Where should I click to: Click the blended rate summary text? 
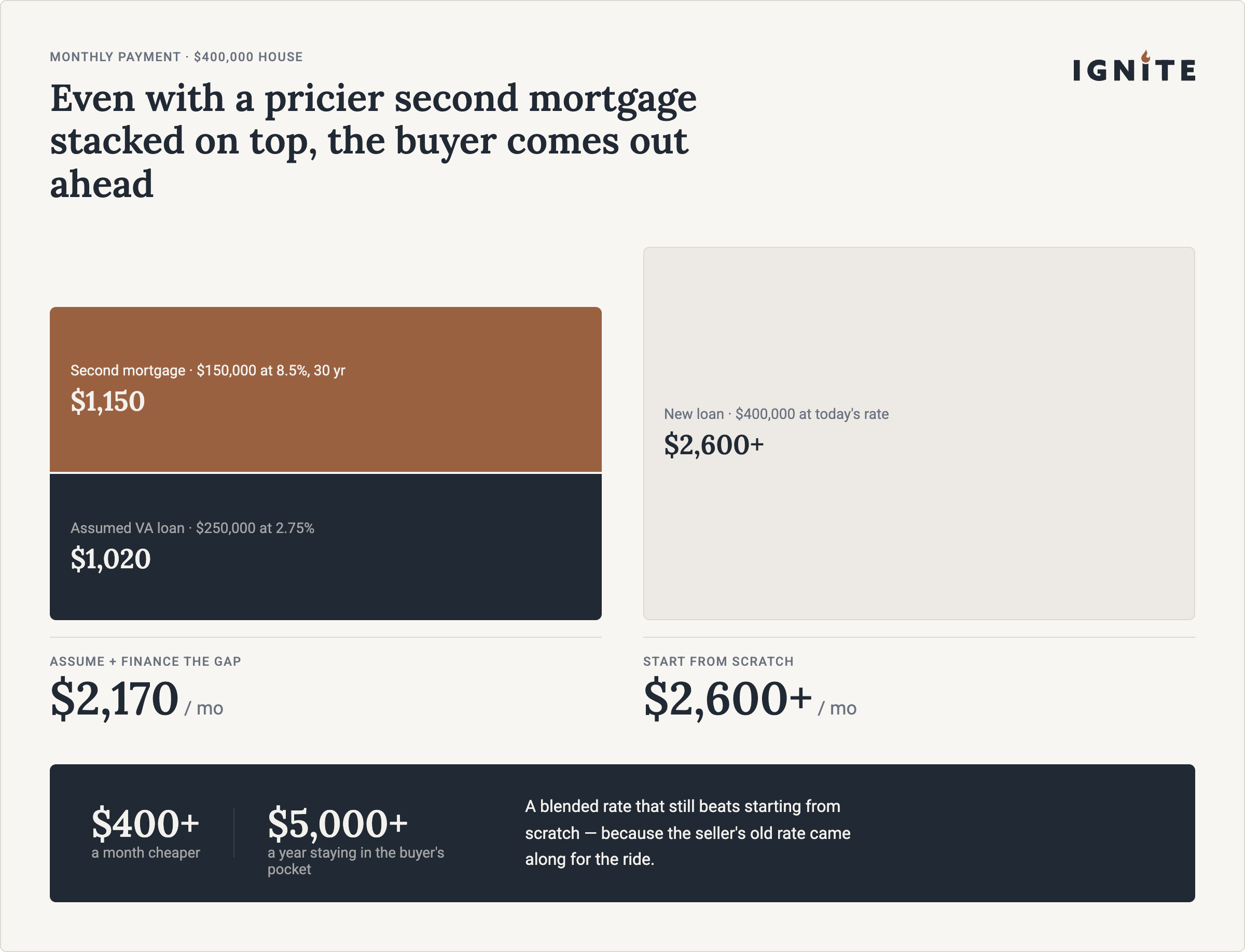[688, 832]
